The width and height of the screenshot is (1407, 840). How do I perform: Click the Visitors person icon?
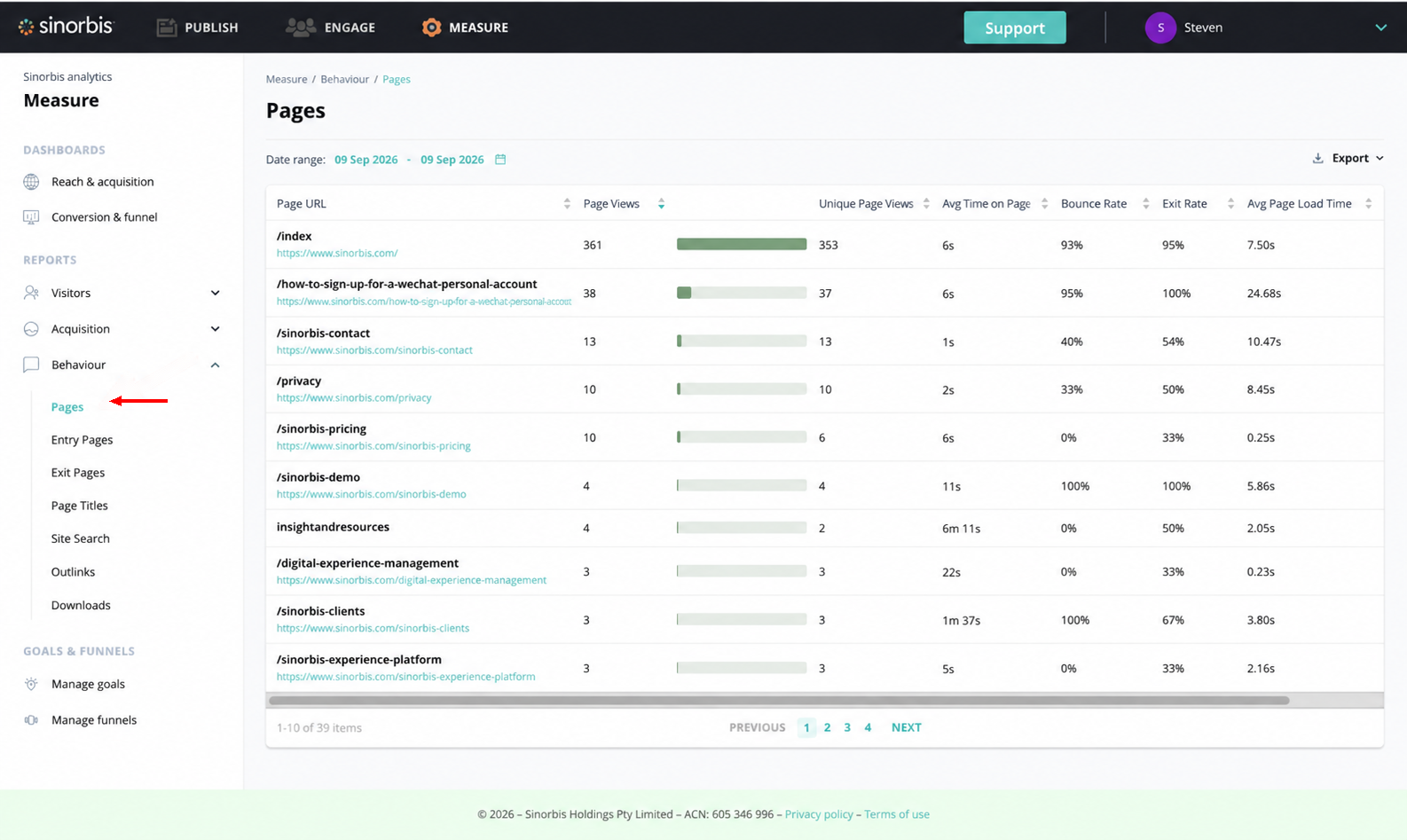coord(31,293)
